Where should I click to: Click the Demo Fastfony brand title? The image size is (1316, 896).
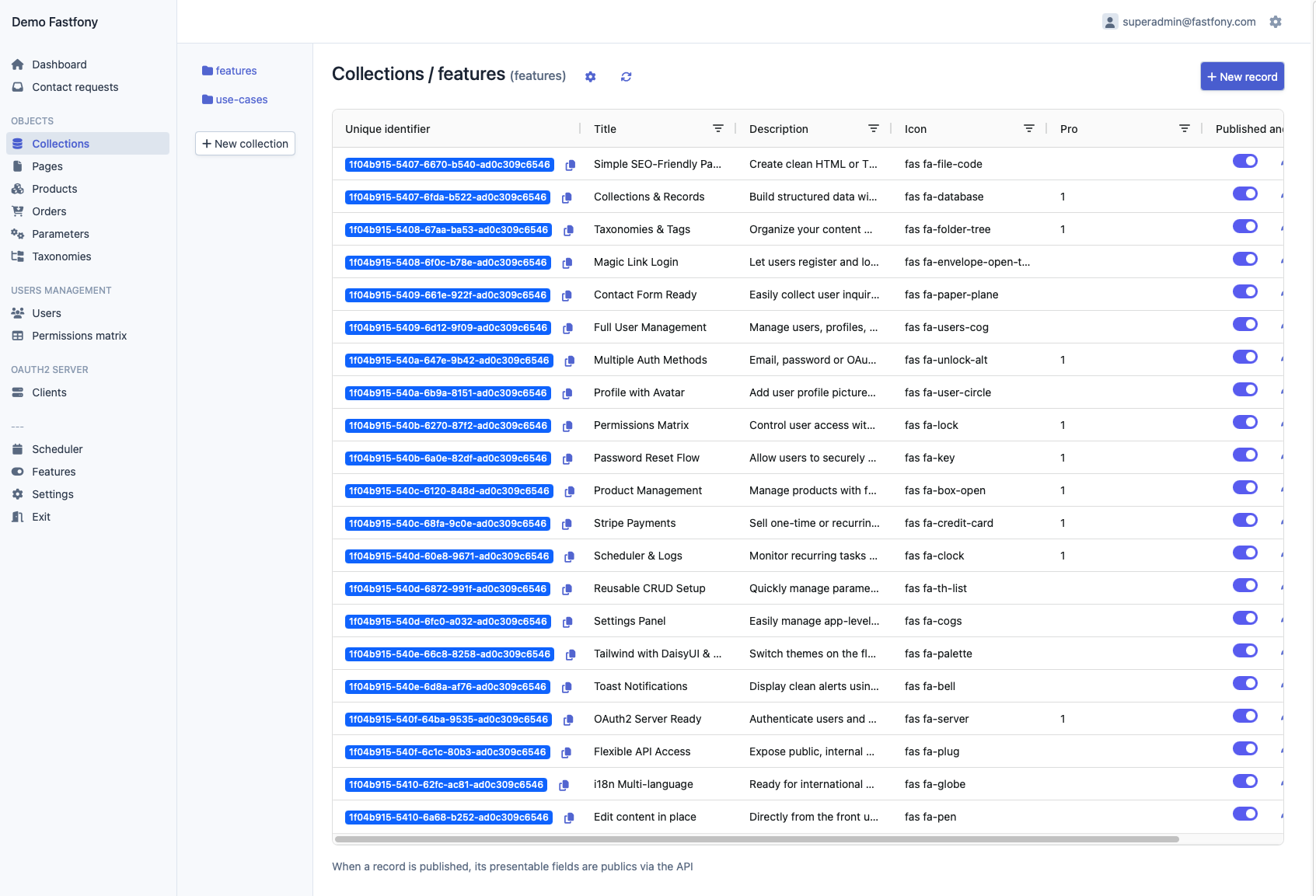pos(55,22)
